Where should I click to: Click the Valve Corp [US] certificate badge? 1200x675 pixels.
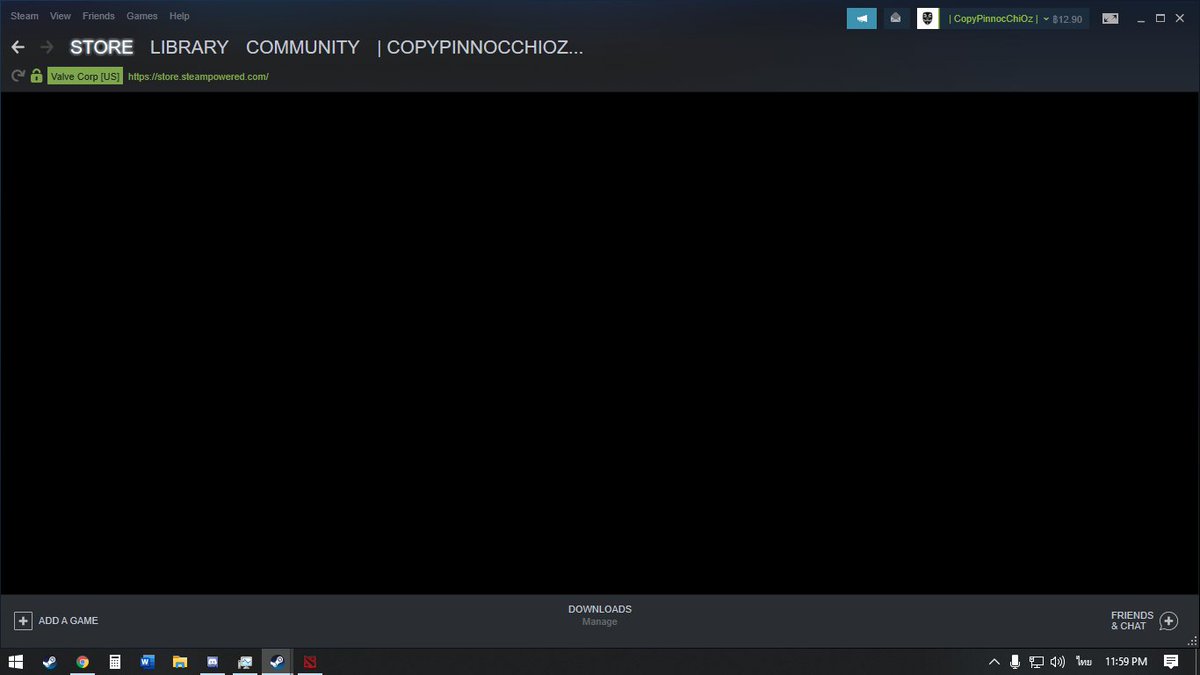click(85, 76)
